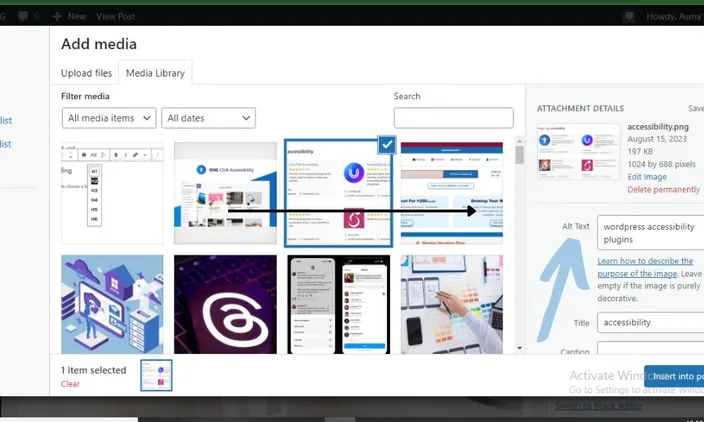Click the comments bubble icon in admin bar
This screenshot has height=422, width=704.
tap(23, 16)
